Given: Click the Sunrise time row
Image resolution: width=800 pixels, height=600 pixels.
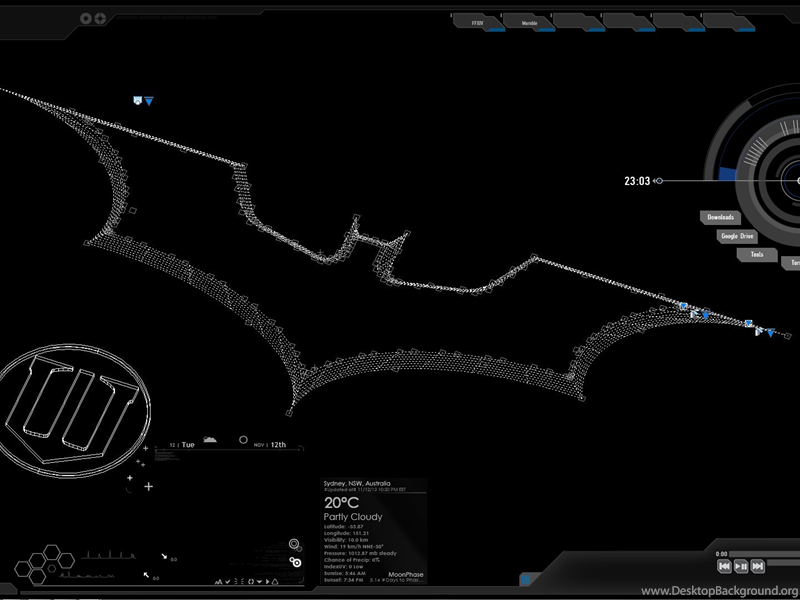Looking at the screenshot, I should click(343, 573).
